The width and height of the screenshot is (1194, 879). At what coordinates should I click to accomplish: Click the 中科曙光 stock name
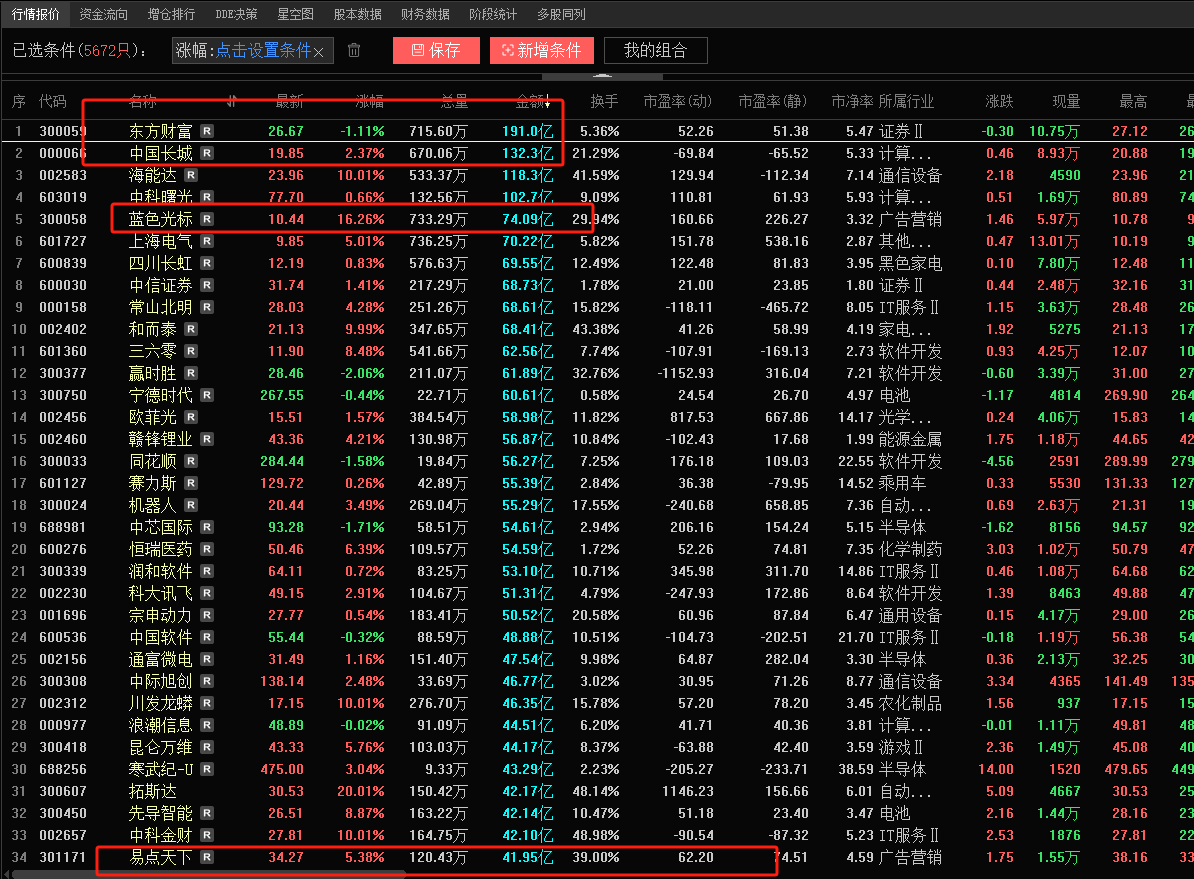[x=161, y=197]
